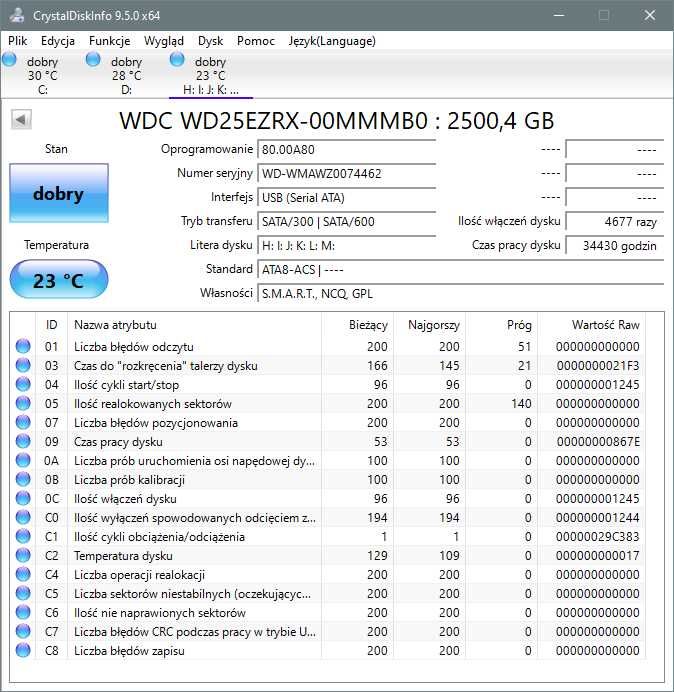Click status orb for attribute C6 uncorrectable sectors
Screen dimensions: 674x692
pos(23,612)
